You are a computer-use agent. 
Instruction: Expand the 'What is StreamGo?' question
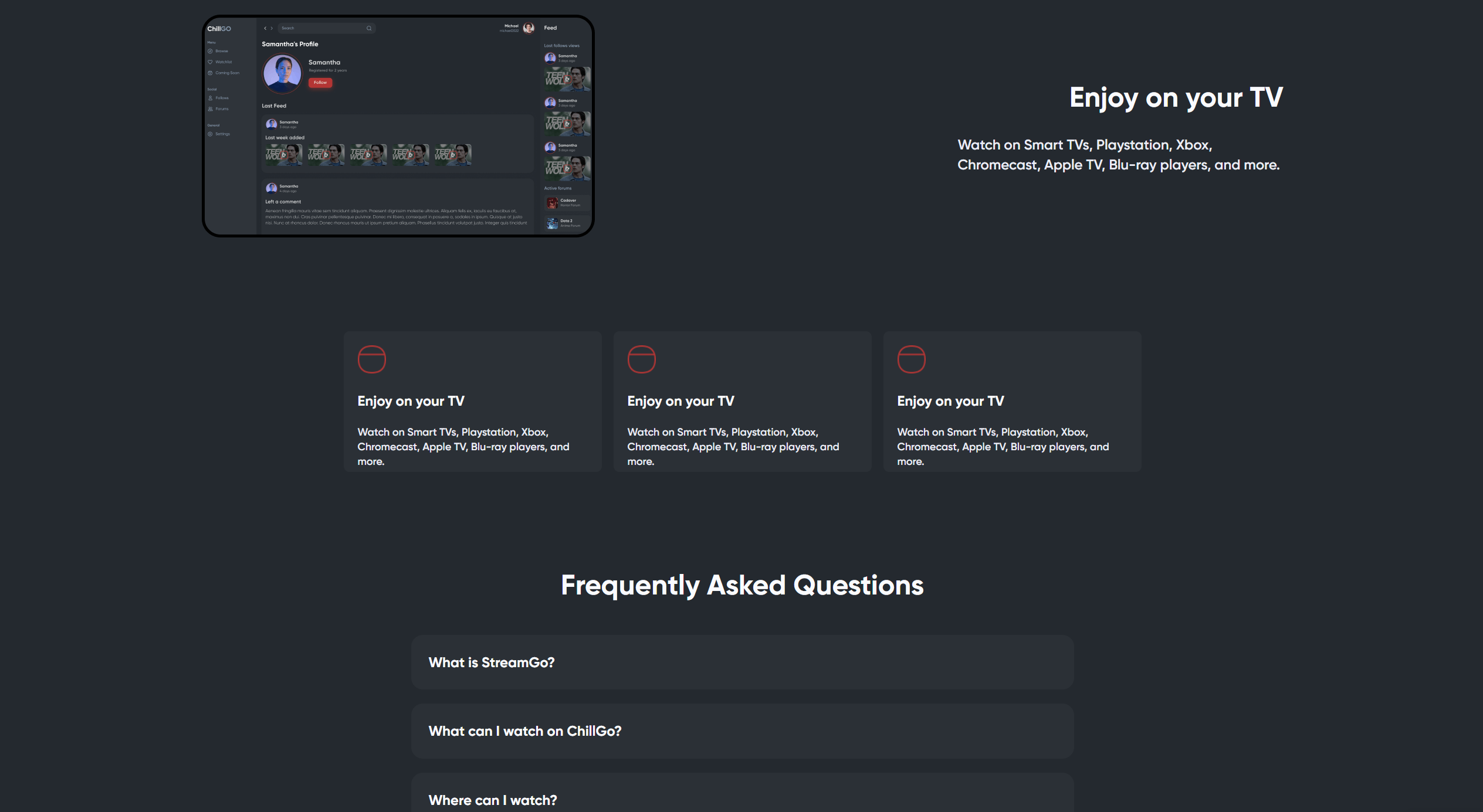click(742, 662)
